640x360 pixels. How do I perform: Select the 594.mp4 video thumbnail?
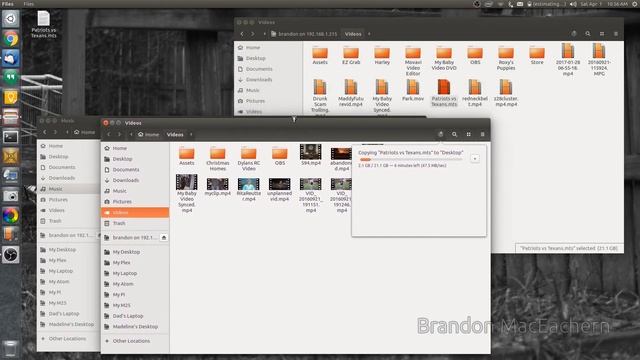[311, 155]
